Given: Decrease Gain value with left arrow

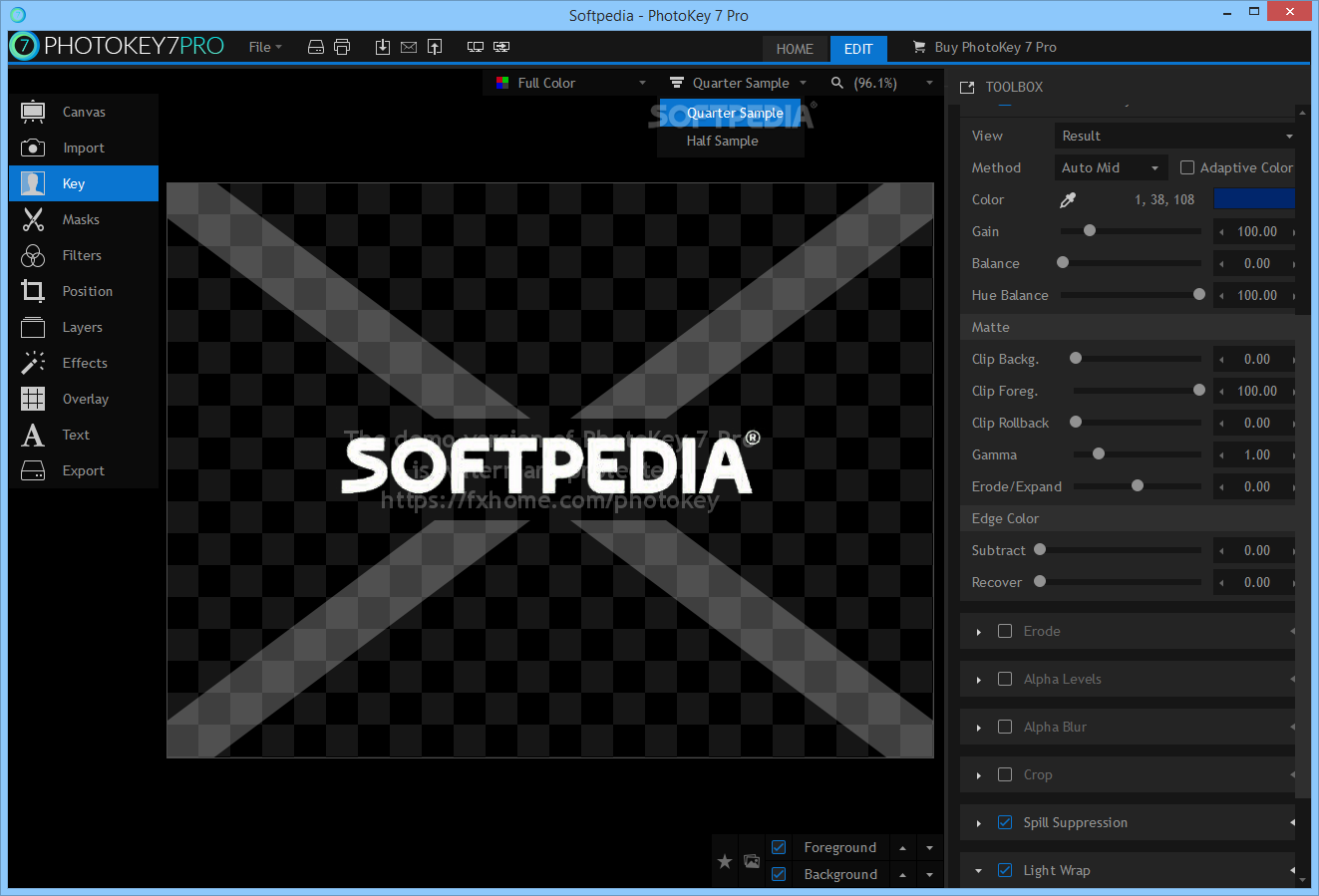Looking at the screenshot, I should pos(1222,232).
